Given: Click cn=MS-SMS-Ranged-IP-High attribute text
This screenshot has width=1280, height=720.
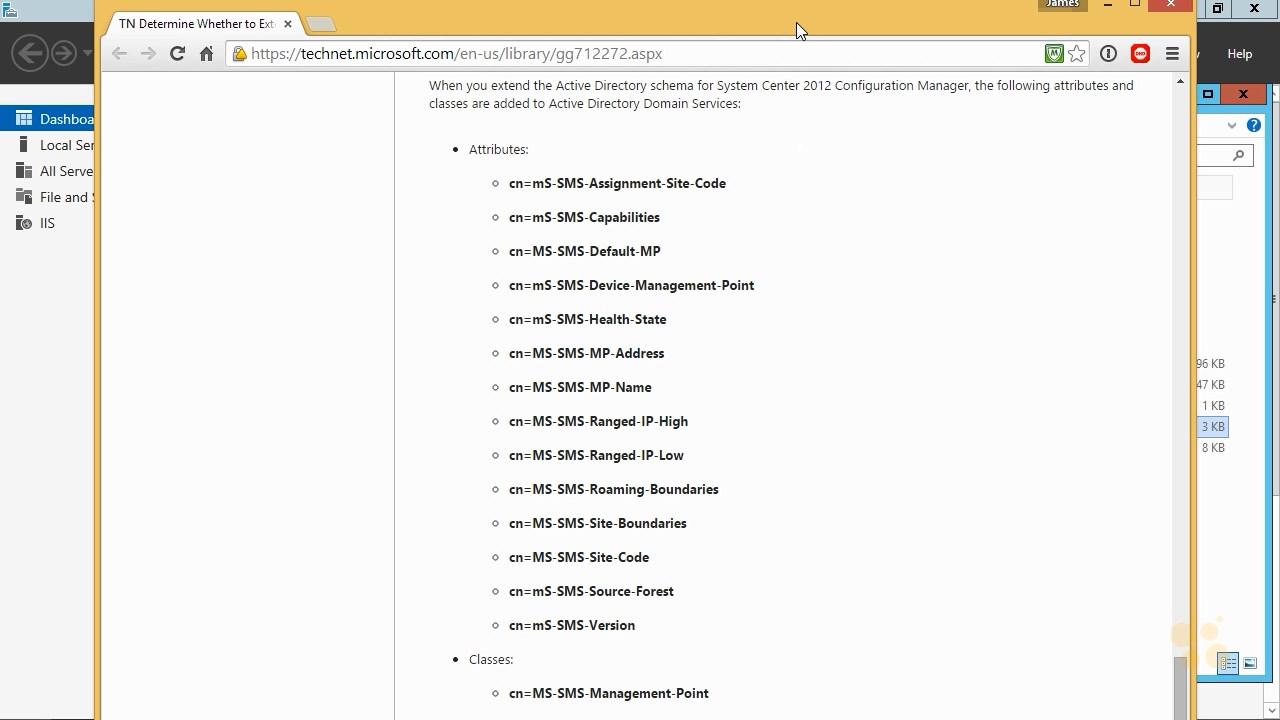Looking at the screenshot, I should tap(598, 421).
